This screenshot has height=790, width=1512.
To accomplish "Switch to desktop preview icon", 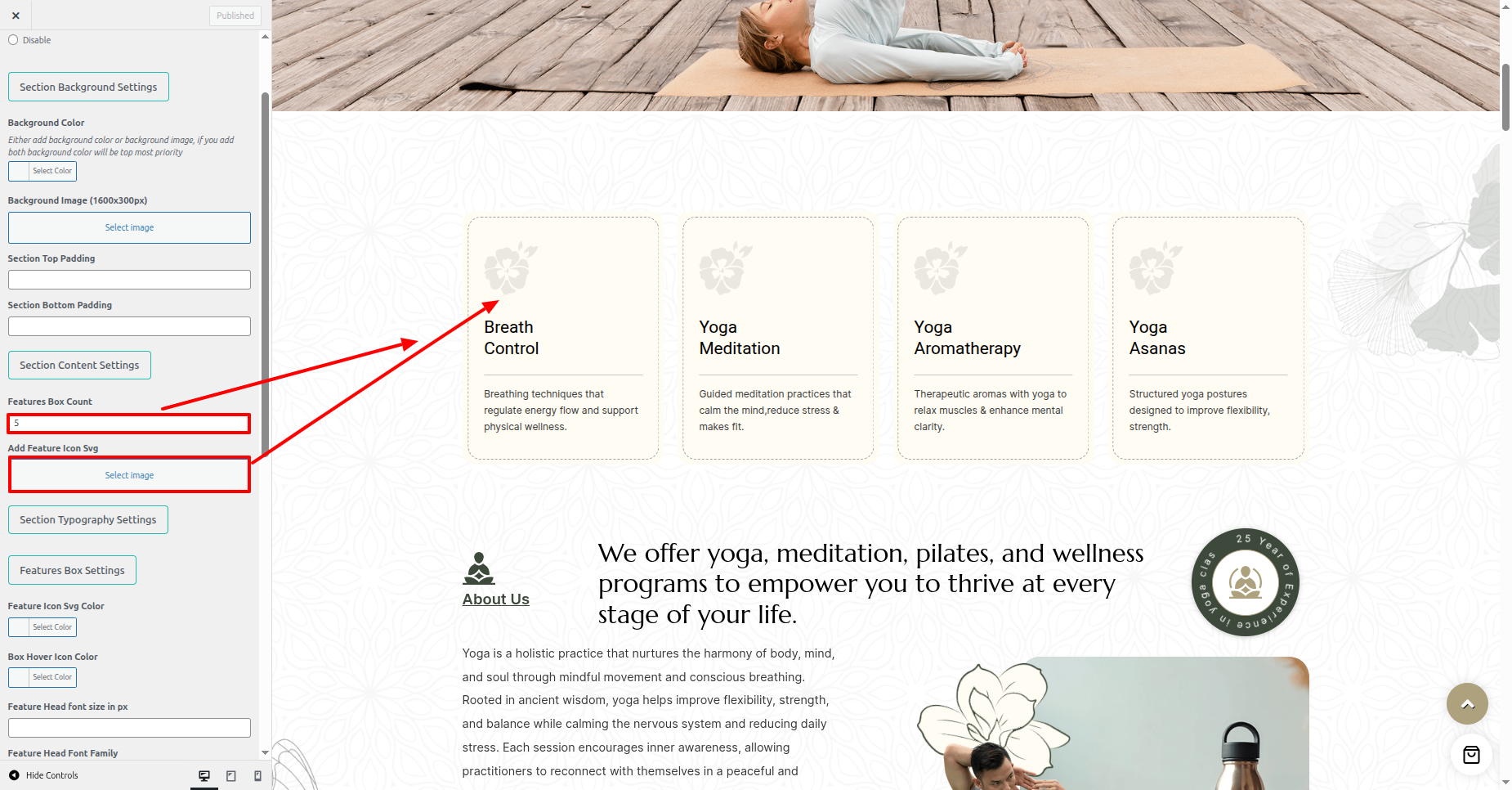I will (204, 775).
